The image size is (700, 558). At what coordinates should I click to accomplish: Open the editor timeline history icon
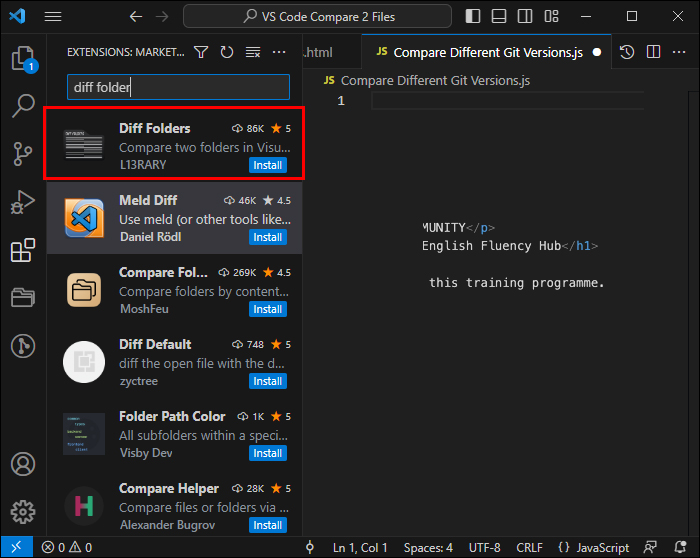pos(627,52)
